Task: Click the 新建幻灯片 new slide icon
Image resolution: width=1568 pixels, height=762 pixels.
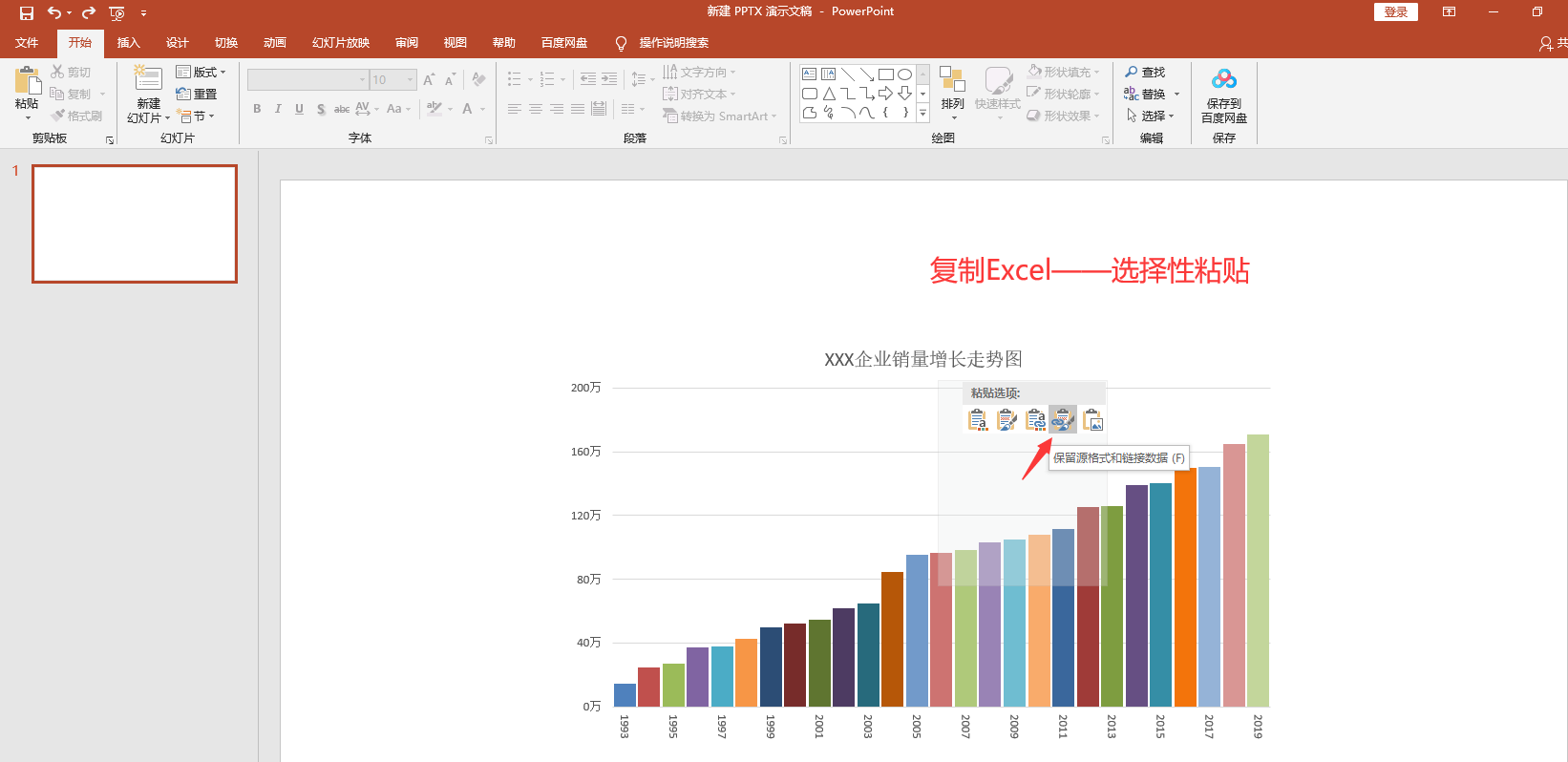Action: [x=148, y=79]
